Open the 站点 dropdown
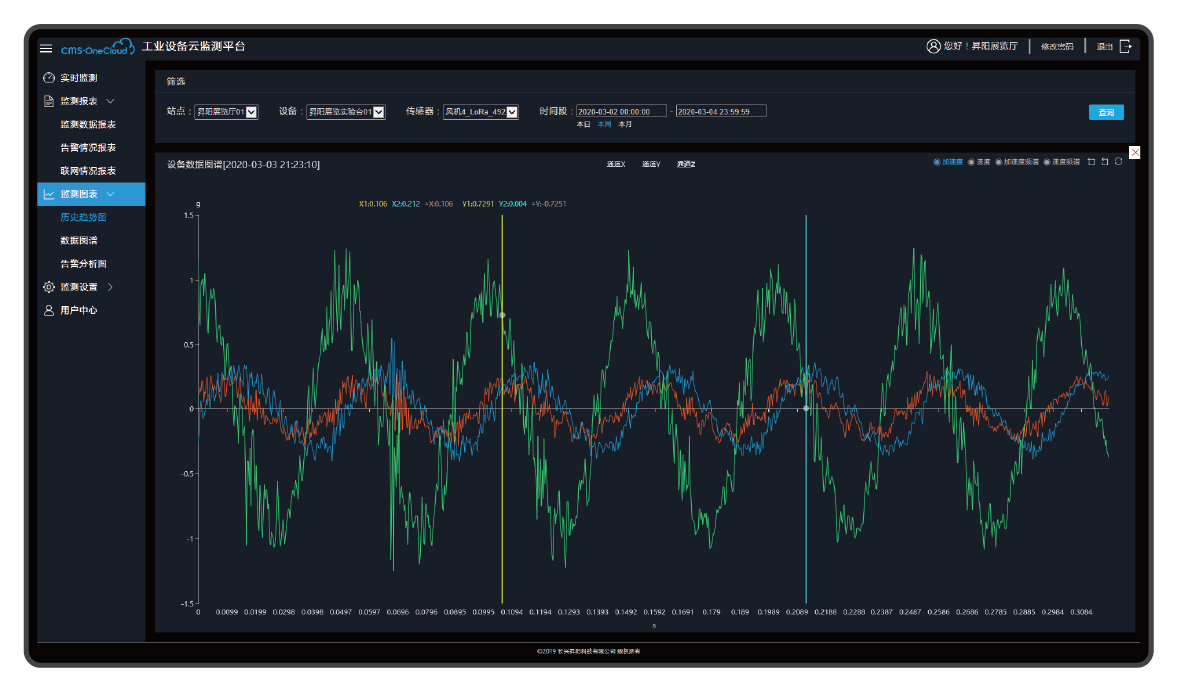Viewport: 1178px width, 692px height. pyautogui.click(x=226, y=112)
